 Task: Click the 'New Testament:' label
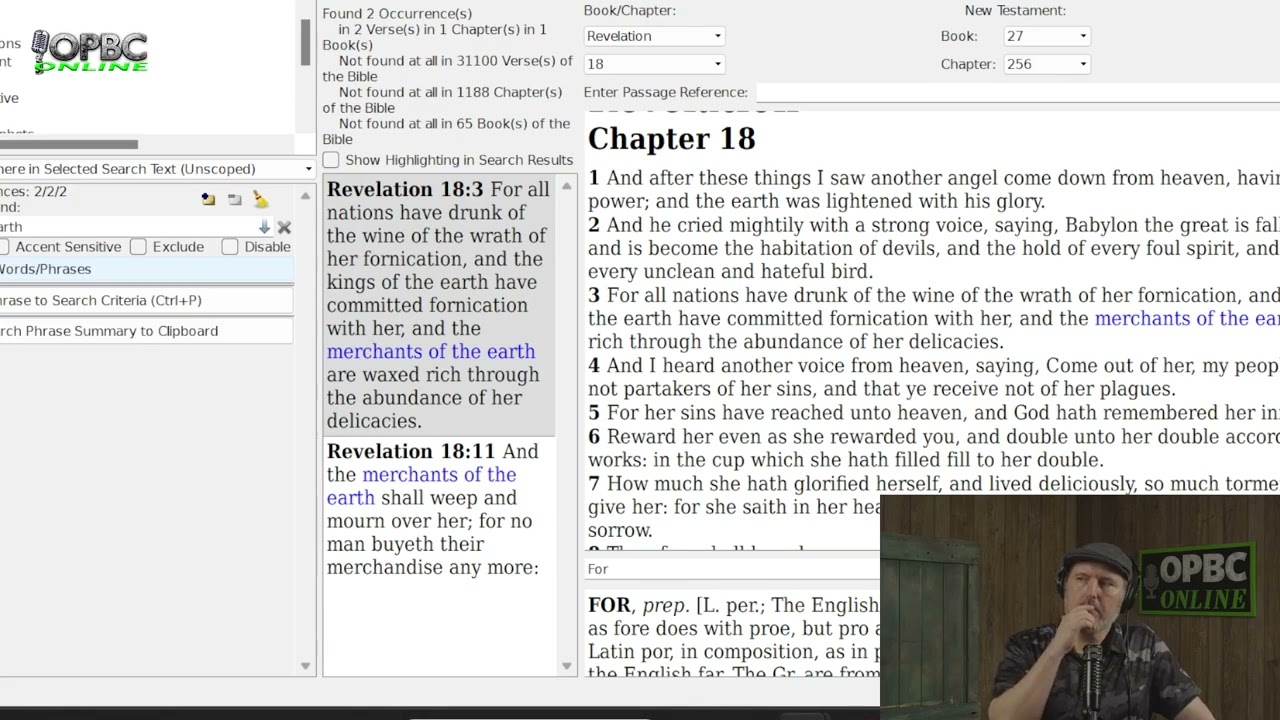coord(1015,11)
